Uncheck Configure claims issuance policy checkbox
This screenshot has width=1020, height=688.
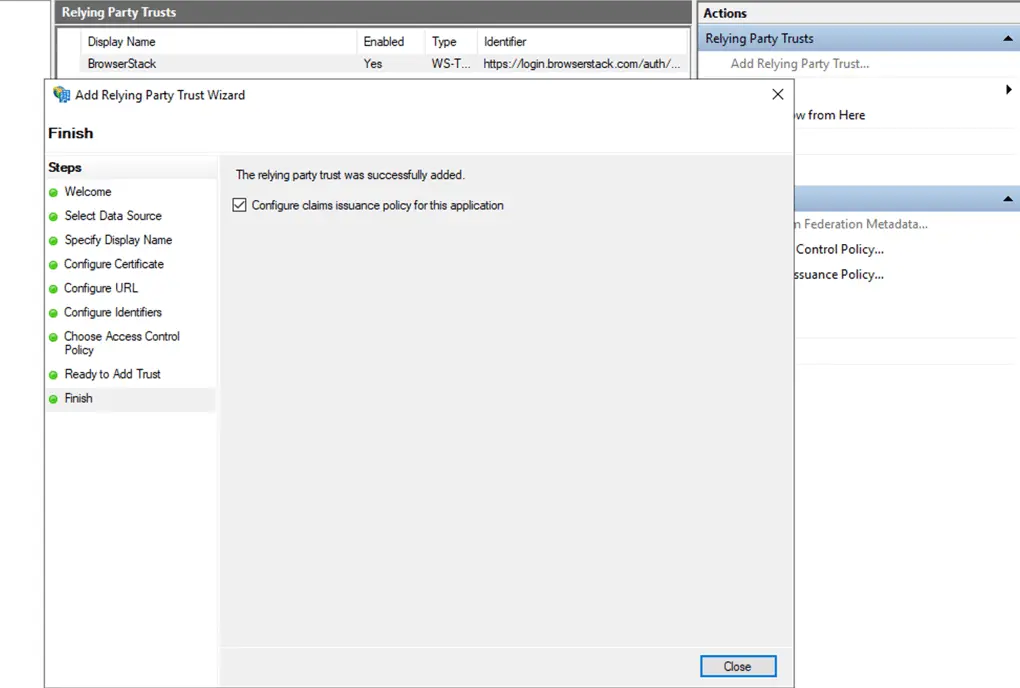coord(239,205)
